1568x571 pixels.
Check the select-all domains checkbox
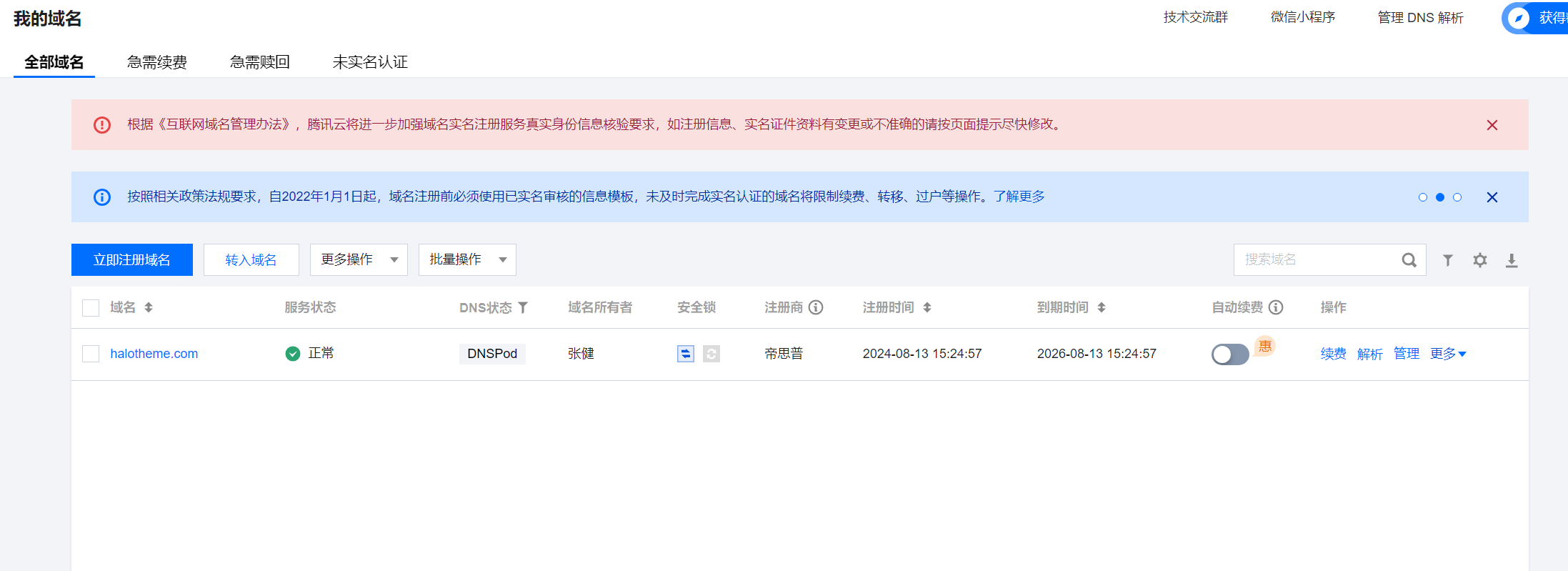[x=91, y=308]
